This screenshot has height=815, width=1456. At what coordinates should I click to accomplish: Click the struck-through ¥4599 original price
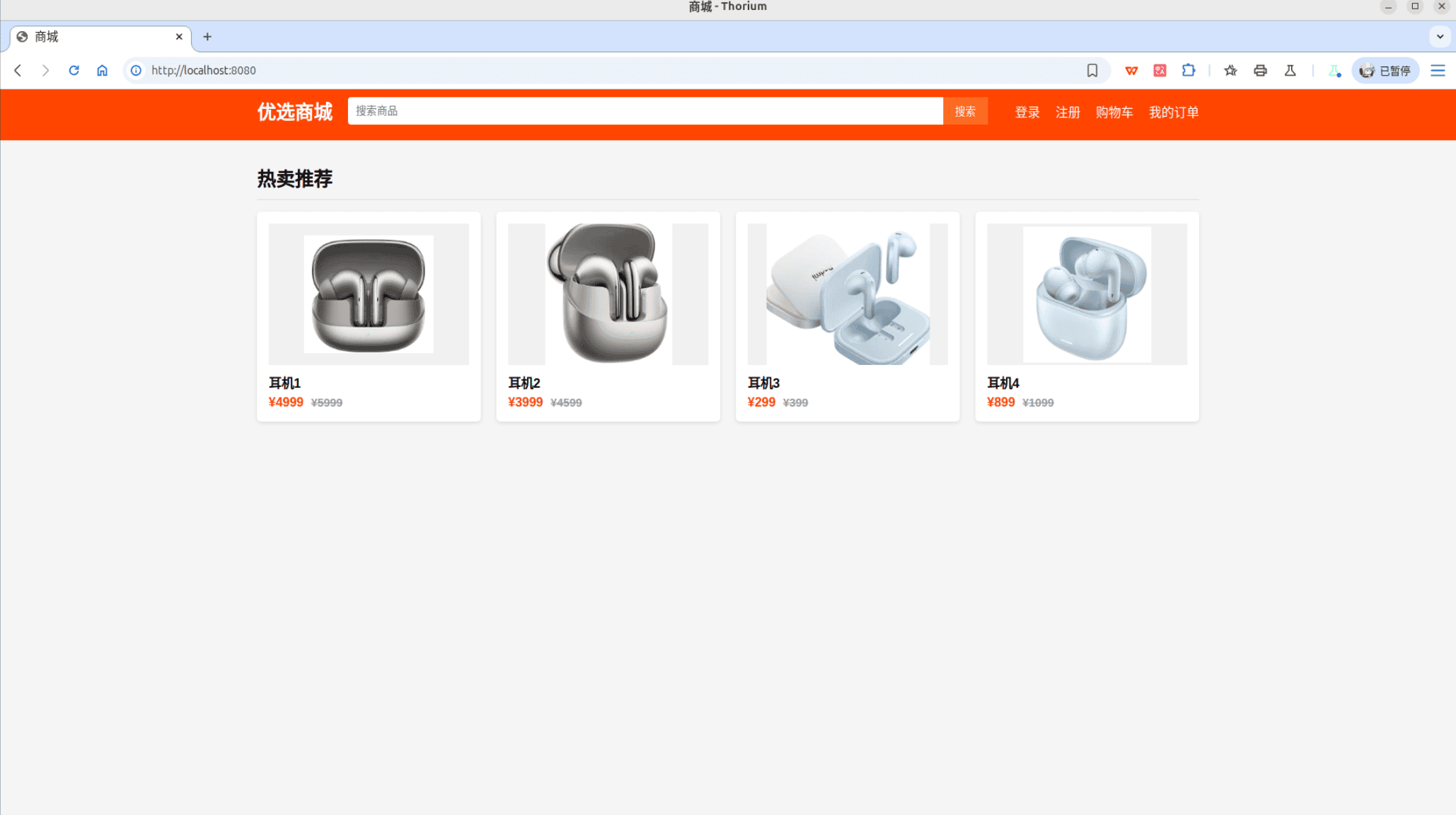(567, 403)
